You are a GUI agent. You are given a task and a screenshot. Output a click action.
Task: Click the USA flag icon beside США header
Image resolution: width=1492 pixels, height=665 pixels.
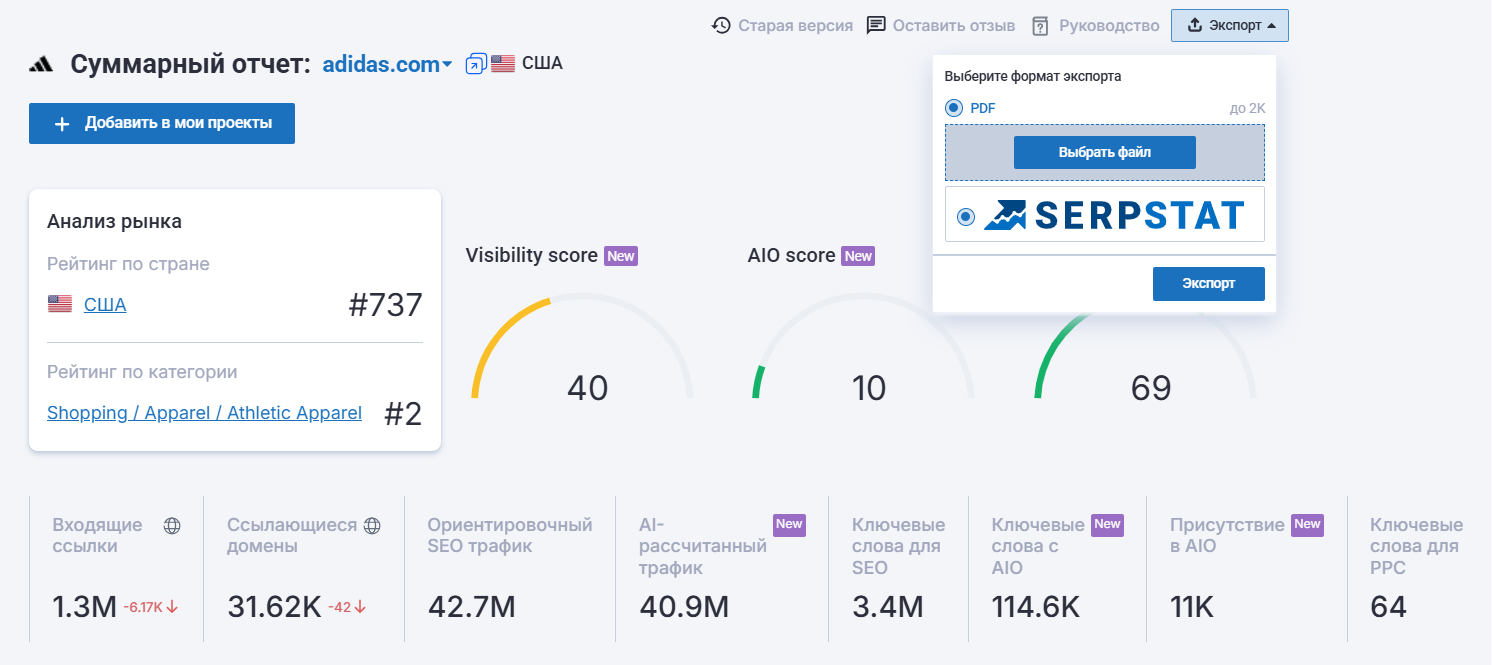[503, 64]
